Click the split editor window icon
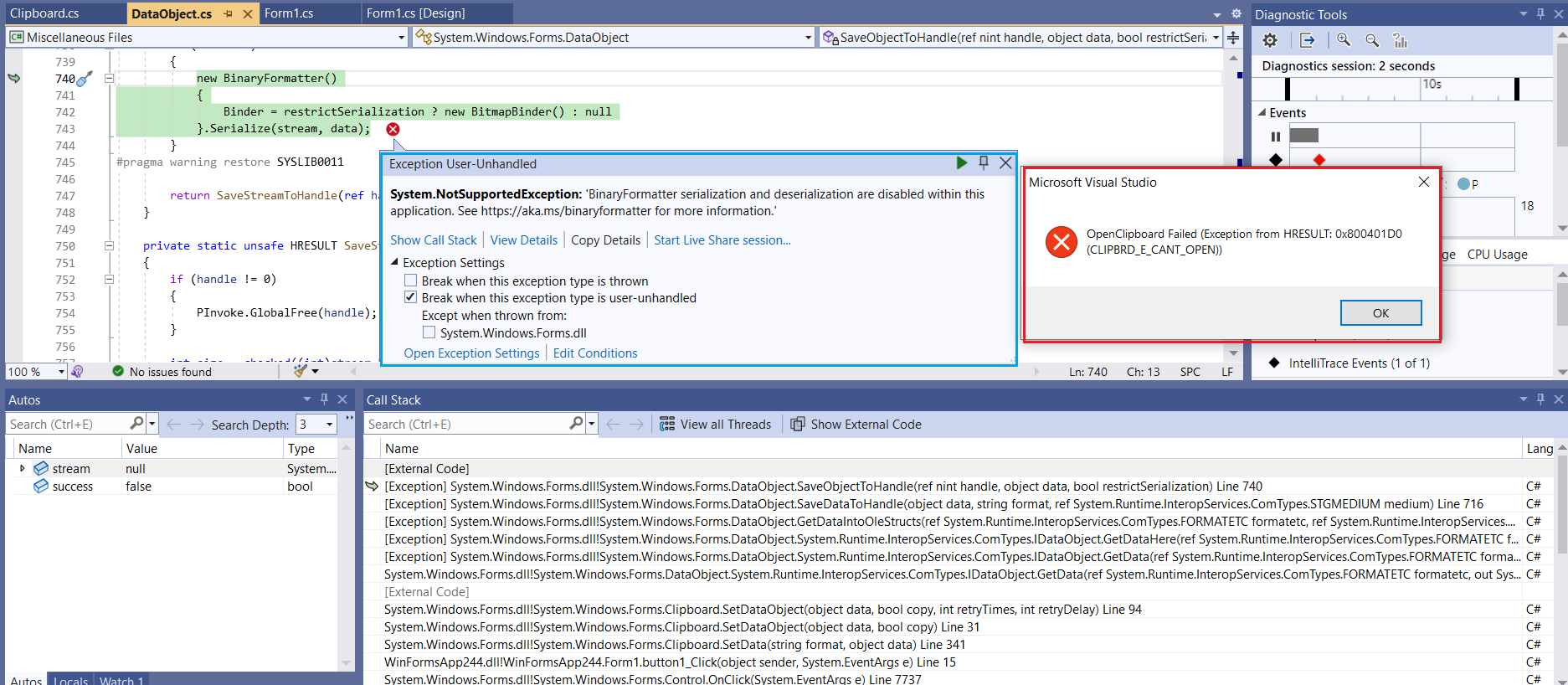 (x=1233, y=38)
